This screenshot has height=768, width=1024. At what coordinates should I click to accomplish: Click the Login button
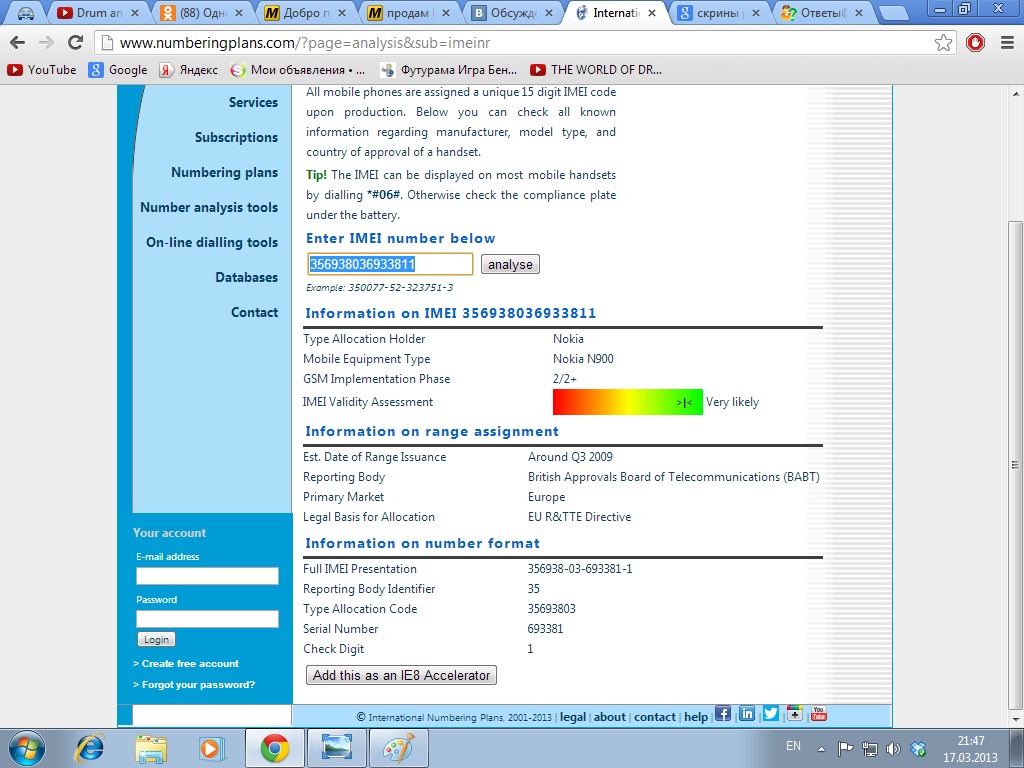point(157,640)
